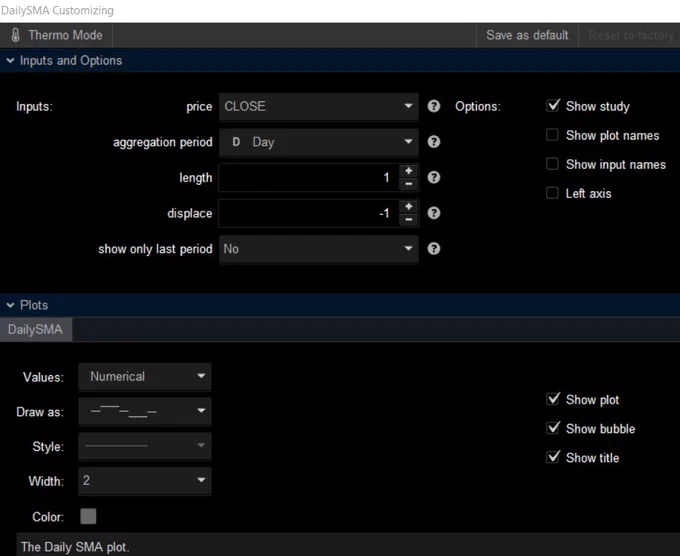Open the line Style dropdown
Image resolution: width=680 pixels, height=556 pixels.
point(145,446)
